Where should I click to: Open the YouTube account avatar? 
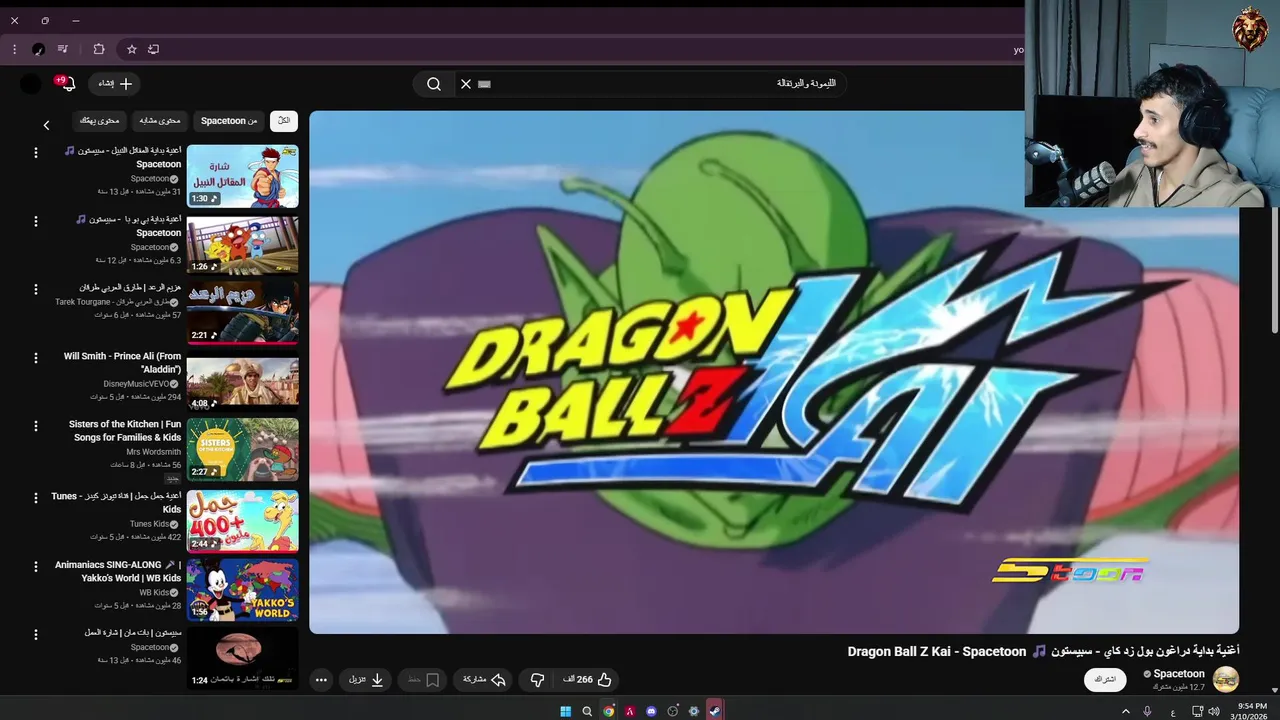pyautogui.click(x=31, y=84)
